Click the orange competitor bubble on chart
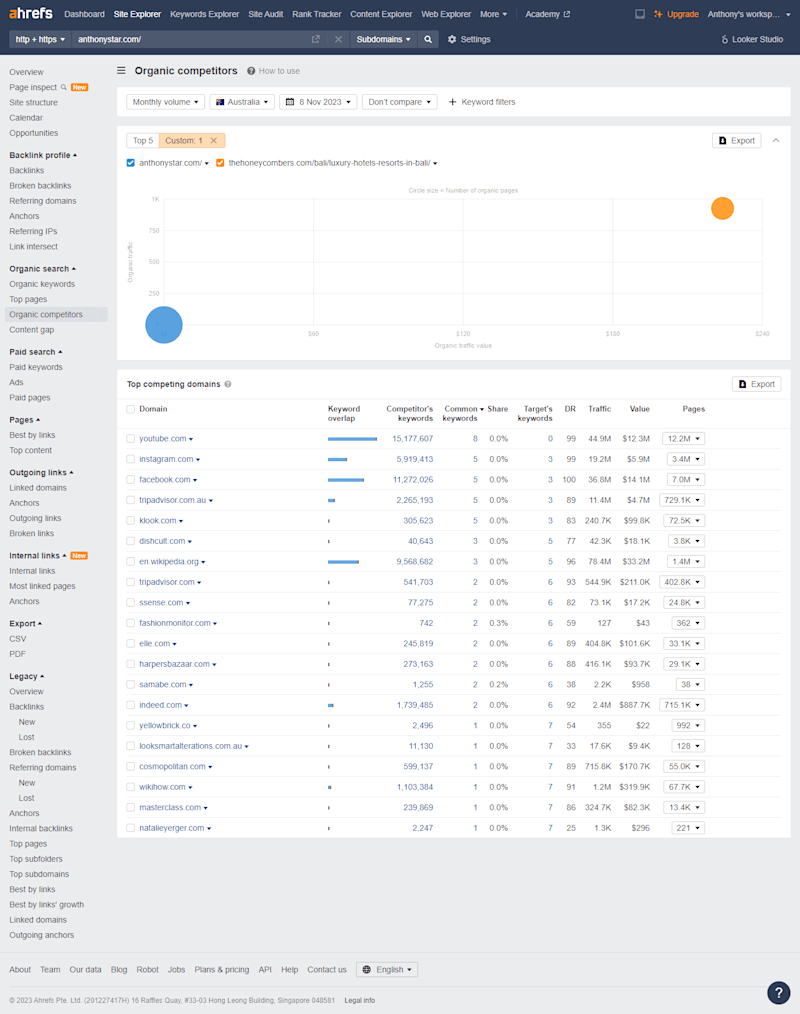800x1014 pixels. click(x=722, y=208)
